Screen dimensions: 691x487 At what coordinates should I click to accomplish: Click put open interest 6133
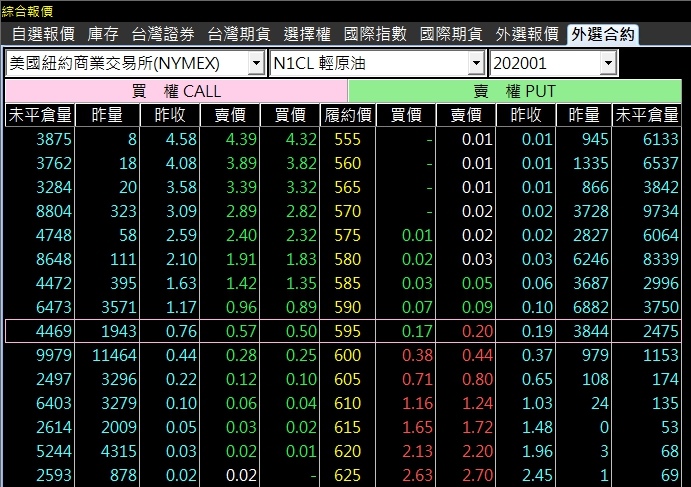pos(660,139)
